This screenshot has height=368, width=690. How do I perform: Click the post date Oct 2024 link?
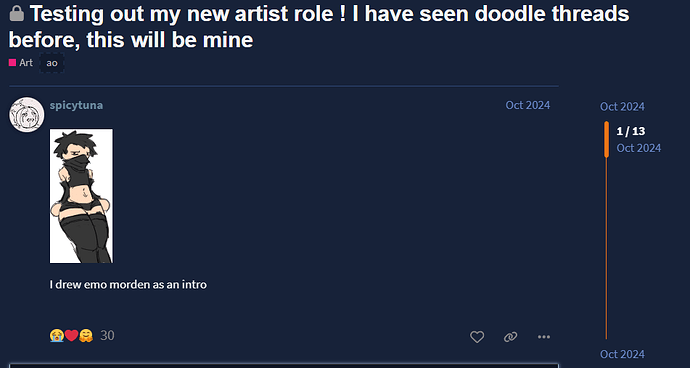click(528, 105)
